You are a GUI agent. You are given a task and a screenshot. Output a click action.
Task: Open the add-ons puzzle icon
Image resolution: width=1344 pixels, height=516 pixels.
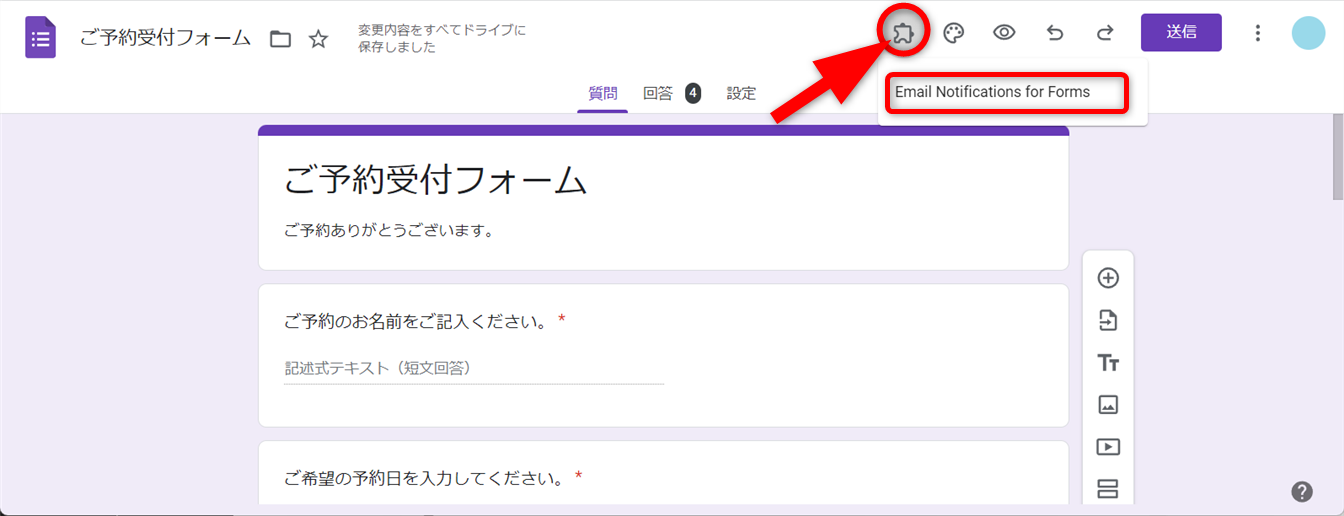coord(903,33)
